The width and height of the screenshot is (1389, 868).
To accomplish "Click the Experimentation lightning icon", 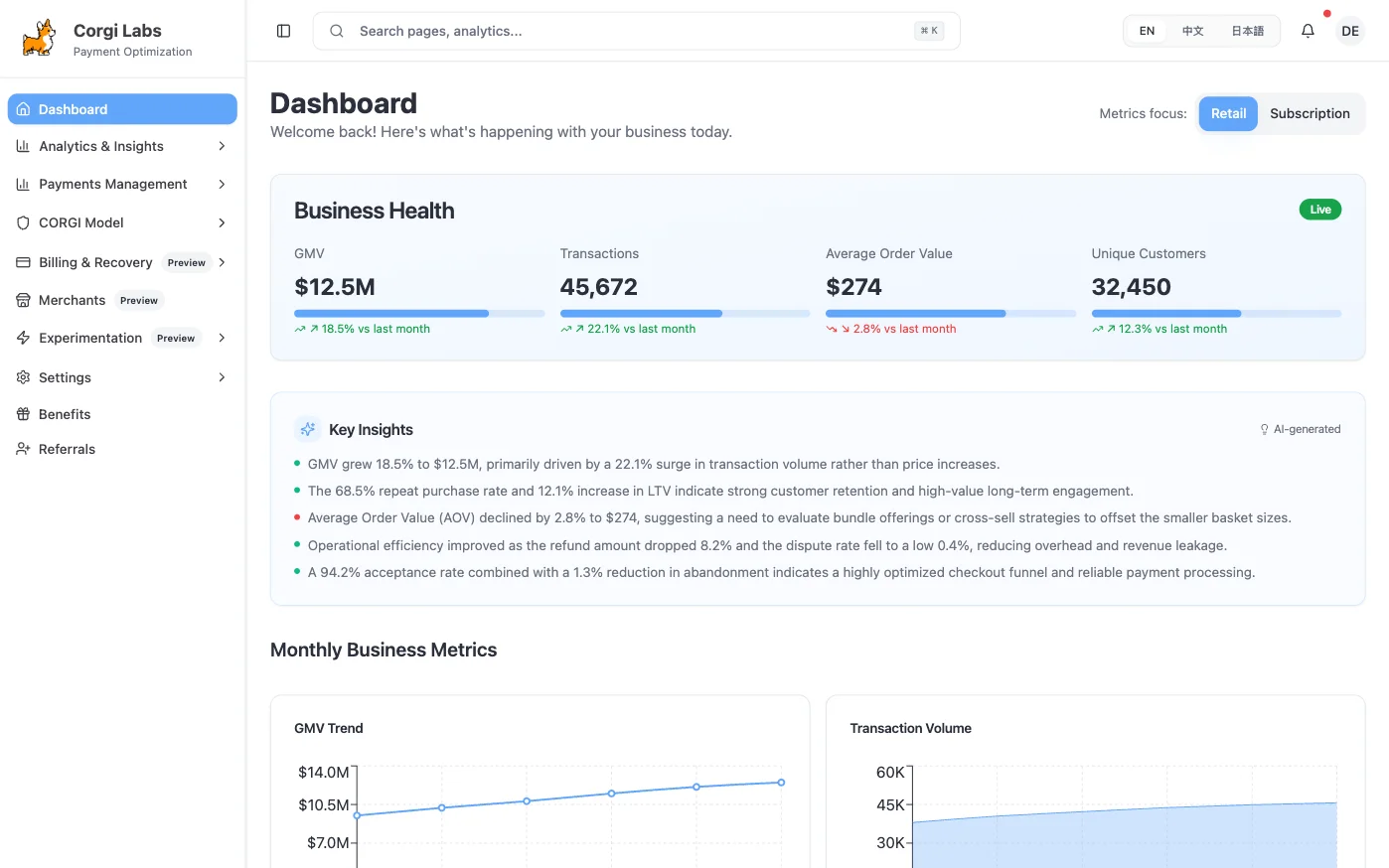I will coord(23,338).
